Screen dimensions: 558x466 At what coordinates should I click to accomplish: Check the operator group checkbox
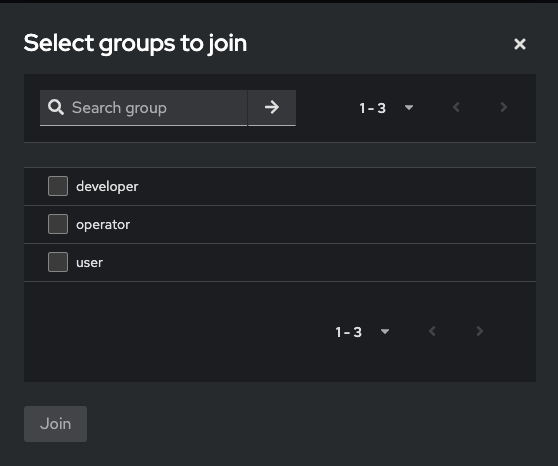point(58,224)
